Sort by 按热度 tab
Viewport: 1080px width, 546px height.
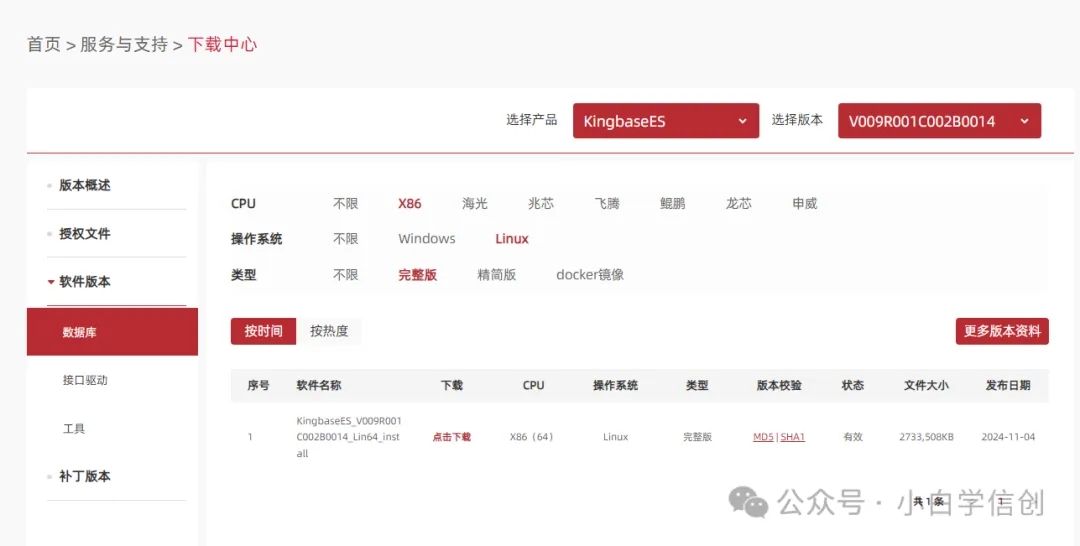pos(329,331)
